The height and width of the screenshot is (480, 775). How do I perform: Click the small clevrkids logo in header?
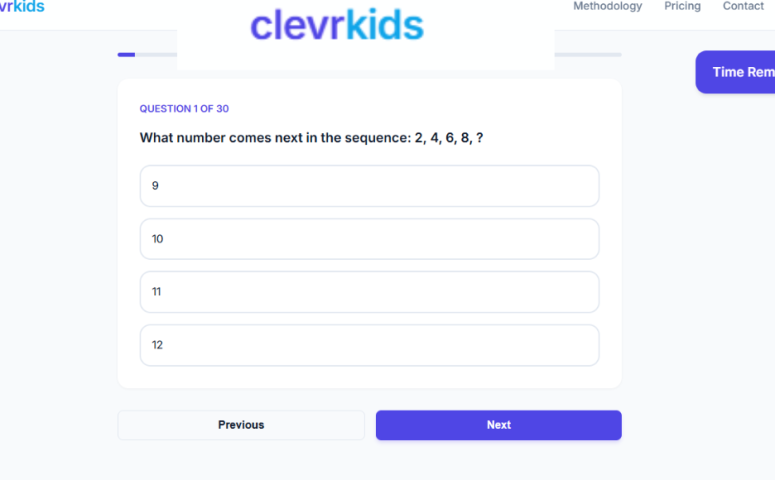[22, 6]
